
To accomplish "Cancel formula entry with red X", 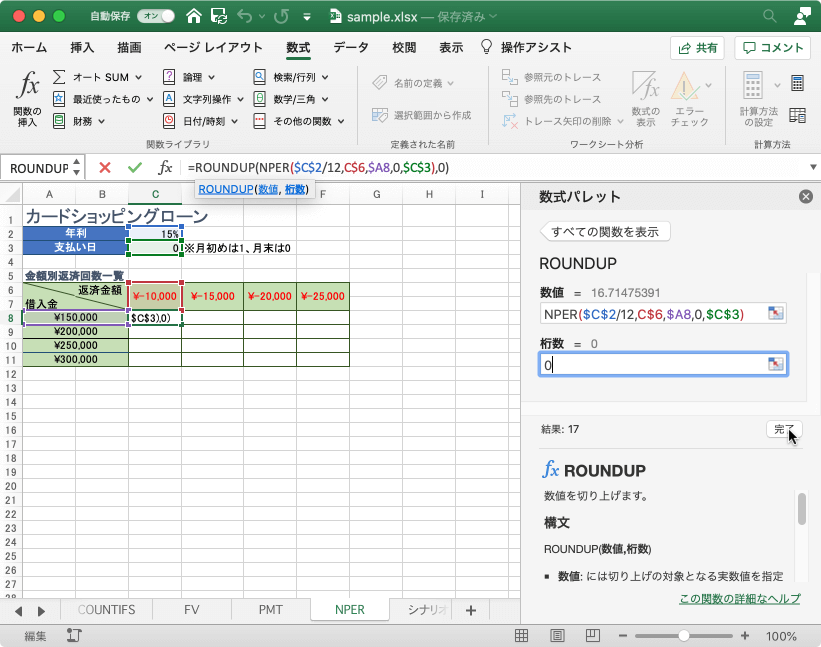I will click(105, 168).
